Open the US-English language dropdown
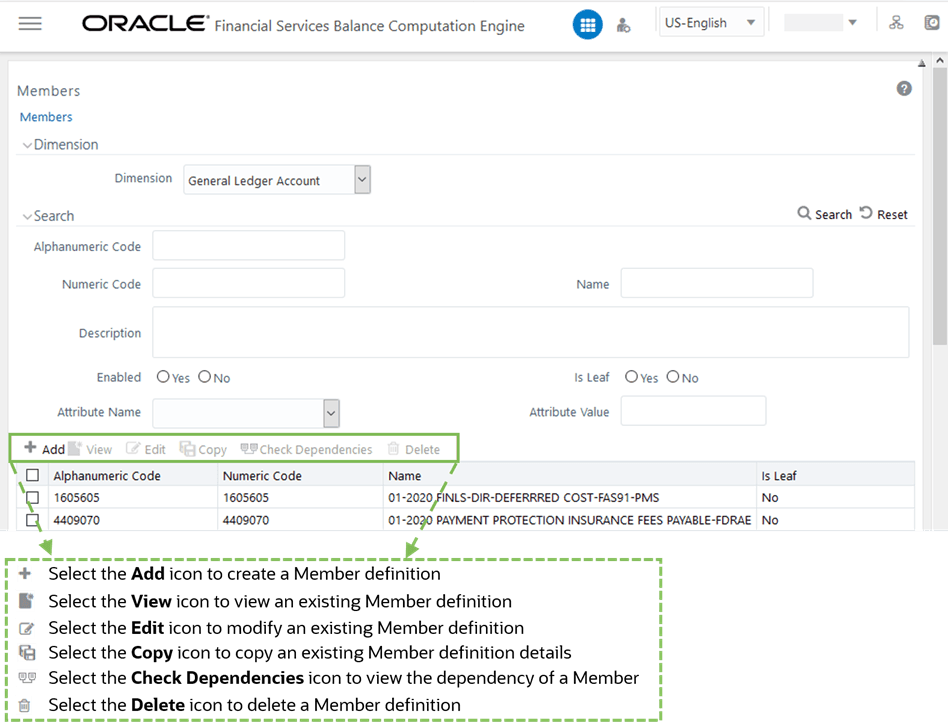The height and width of the screenshot is (724, 948). click(x=711, y=23)
